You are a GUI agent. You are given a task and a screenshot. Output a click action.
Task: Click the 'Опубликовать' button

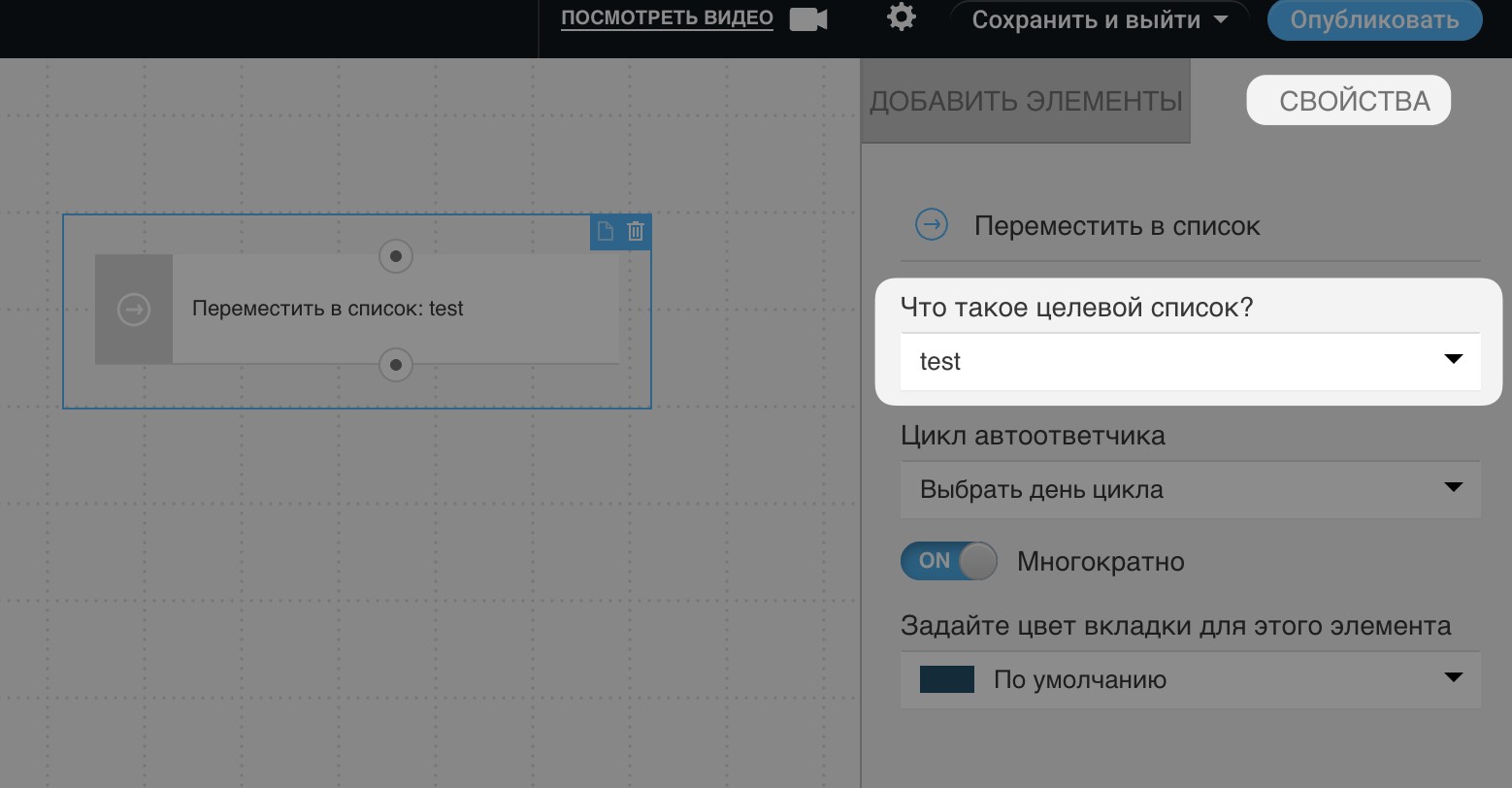[1375, 20]
